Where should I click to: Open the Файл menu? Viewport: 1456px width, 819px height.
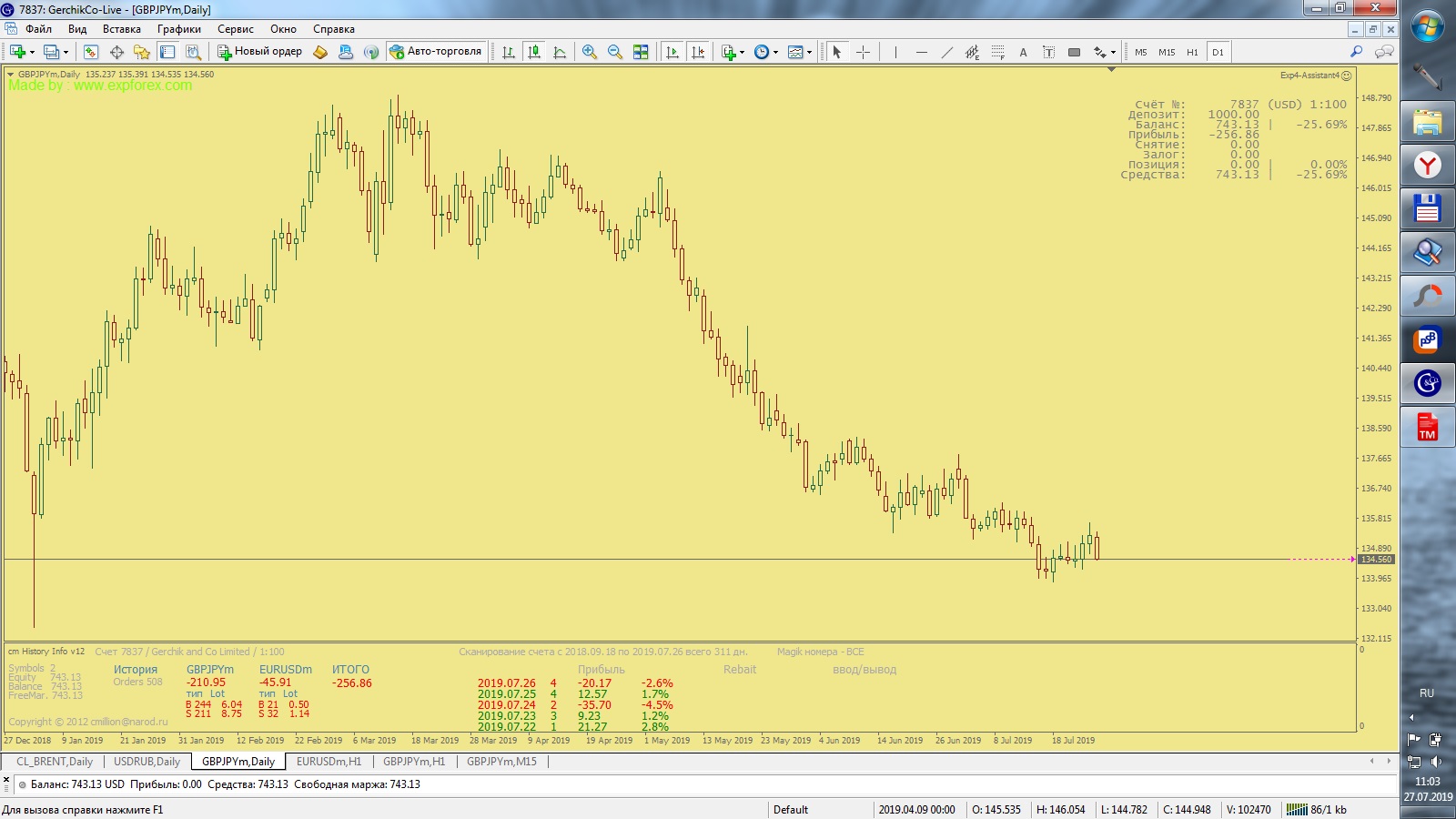(38, 29)
